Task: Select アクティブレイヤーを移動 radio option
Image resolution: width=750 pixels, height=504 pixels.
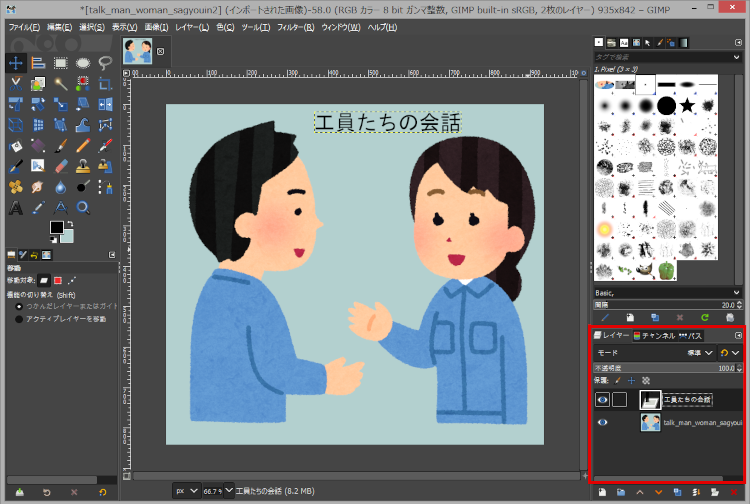Action: coord(19,319)
